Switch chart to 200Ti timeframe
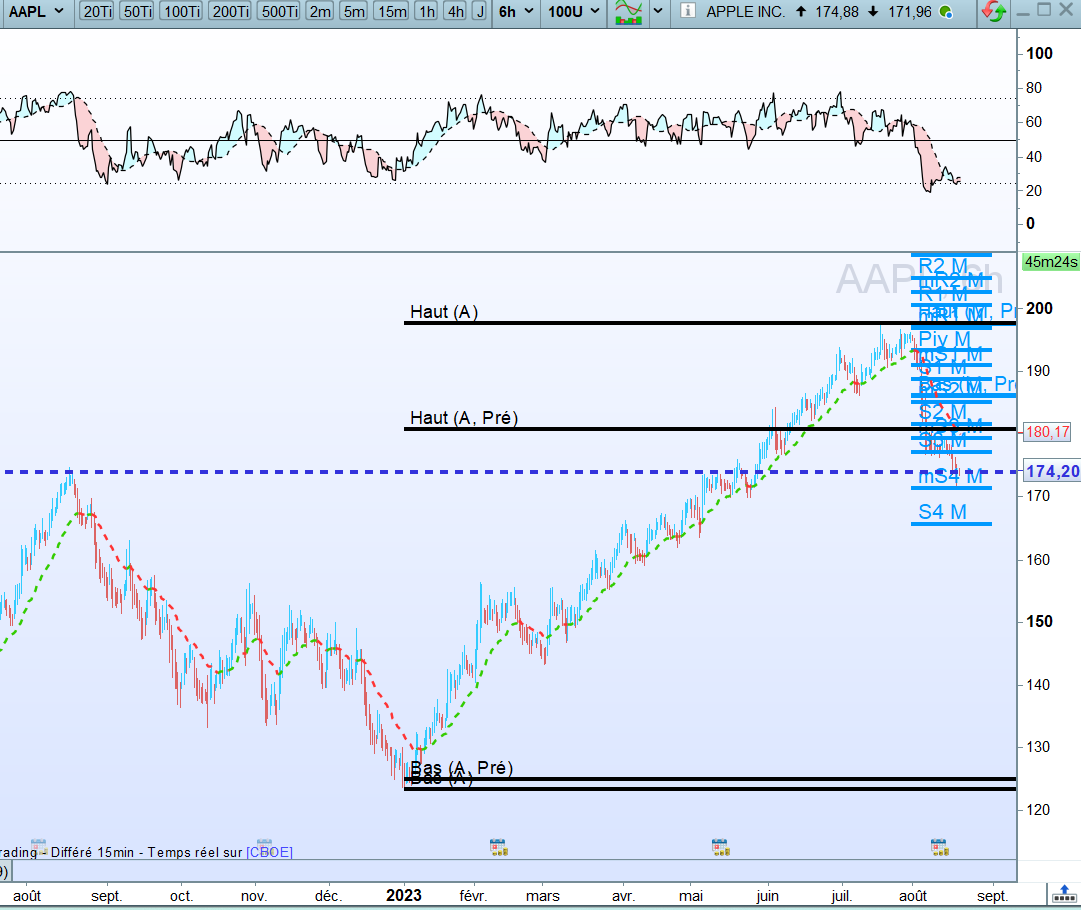Viewport: 1081px width, 910px height. pos(230,12)
